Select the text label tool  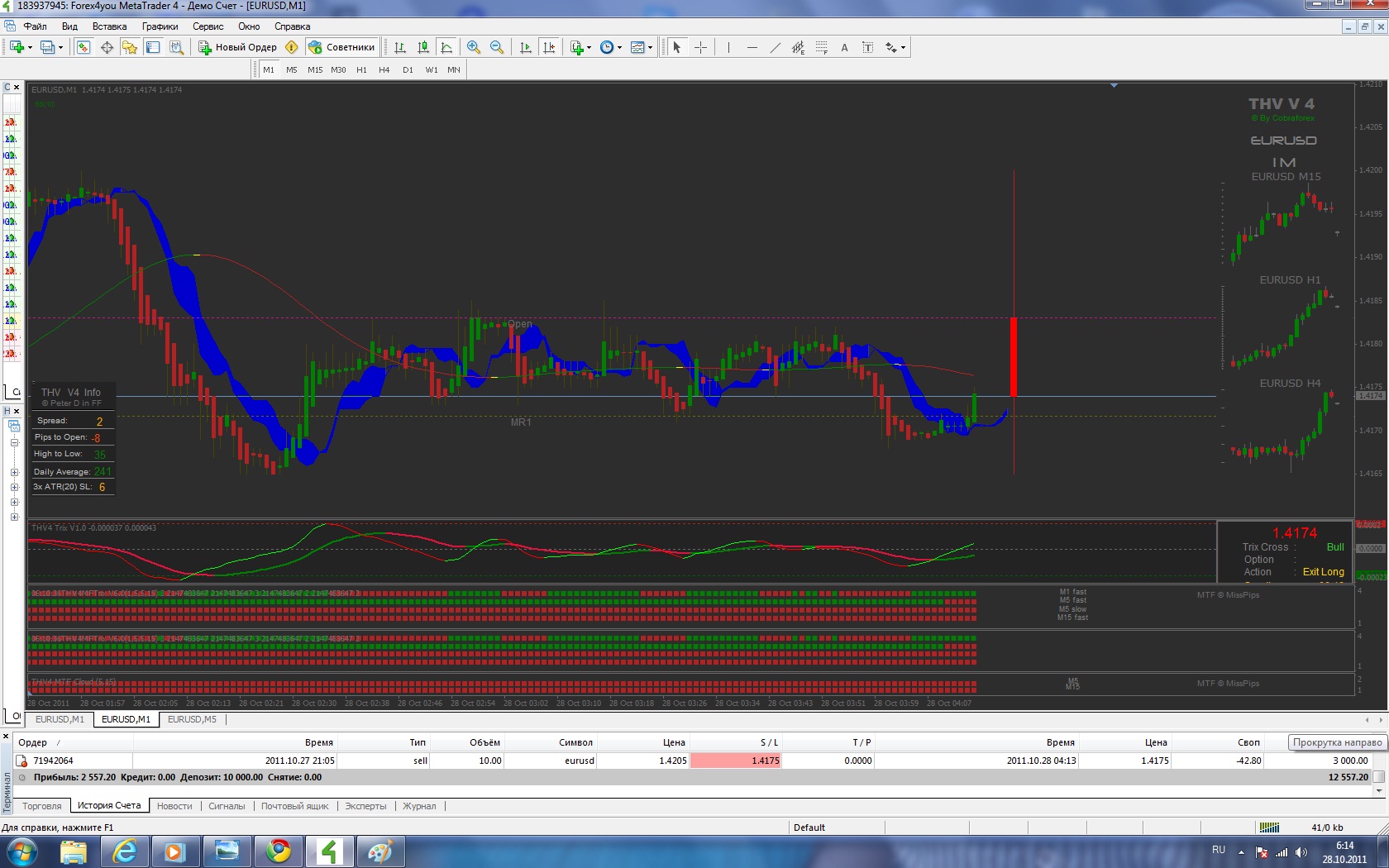(x=867, y=47)
